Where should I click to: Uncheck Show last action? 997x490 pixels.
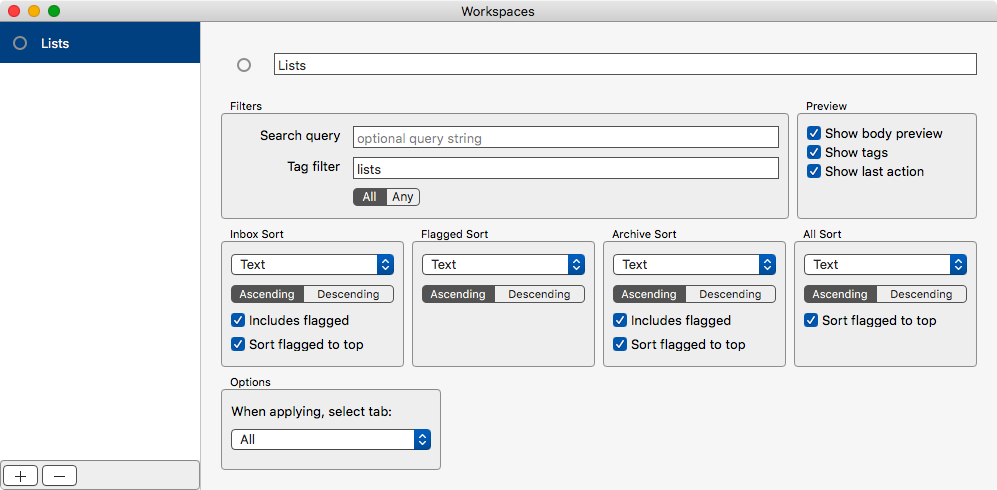point(813,172)
